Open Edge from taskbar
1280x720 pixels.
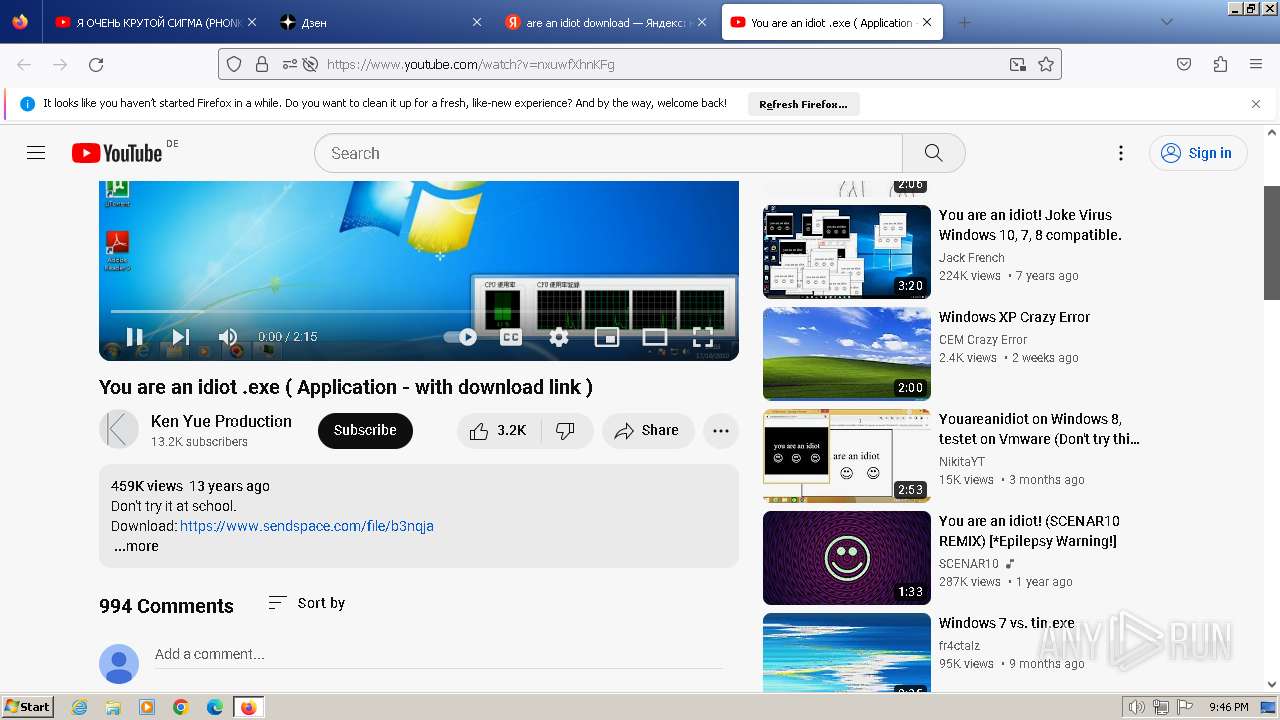click(215, 707)
